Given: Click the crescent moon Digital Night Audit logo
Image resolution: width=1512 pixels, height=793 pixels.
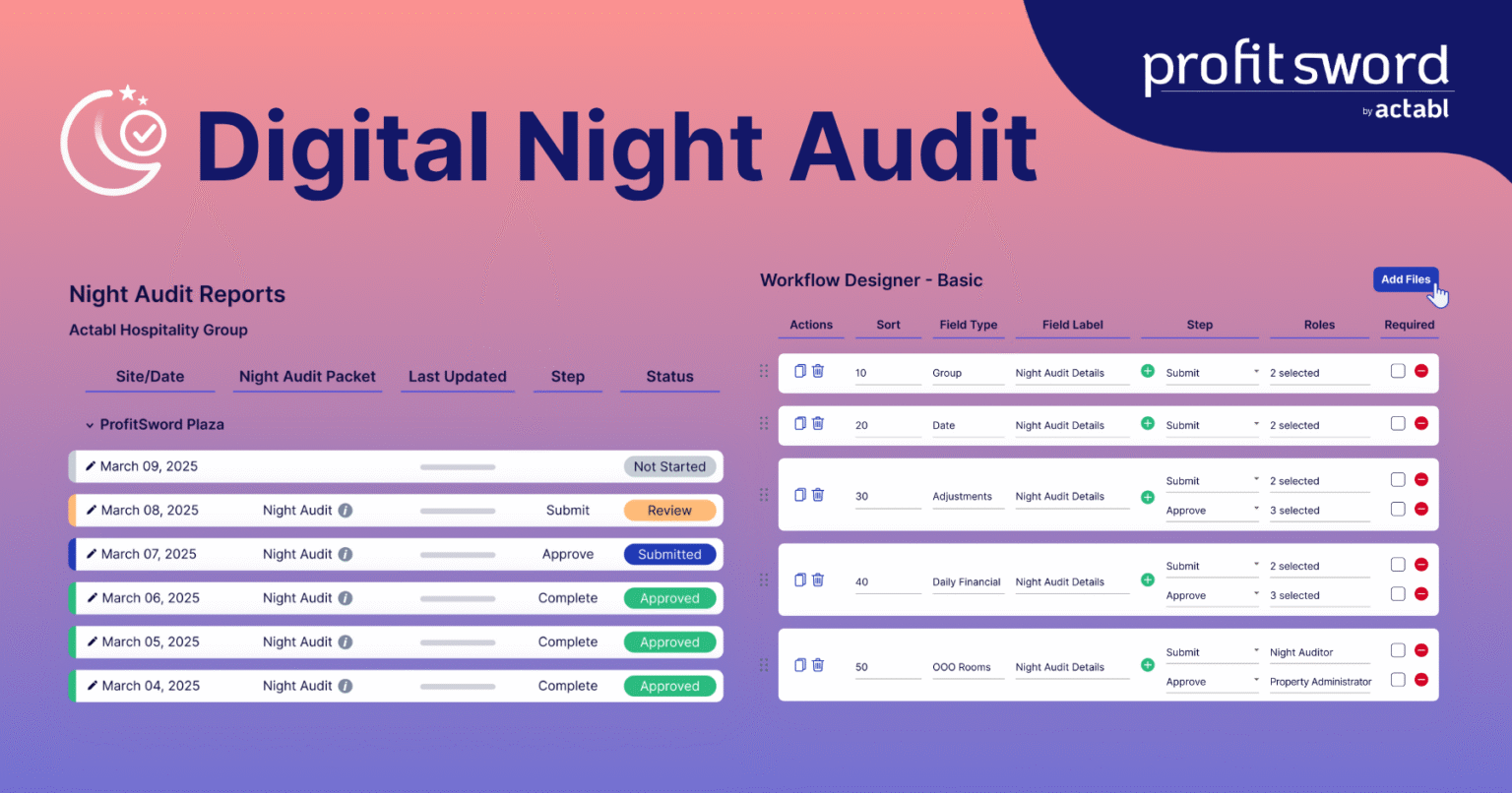Looking at the screenshot, I should (113, 140).
